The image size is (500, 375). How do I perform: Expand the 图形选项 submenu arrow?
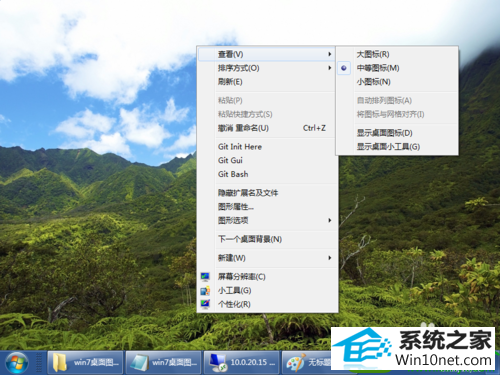click(329, 220)
